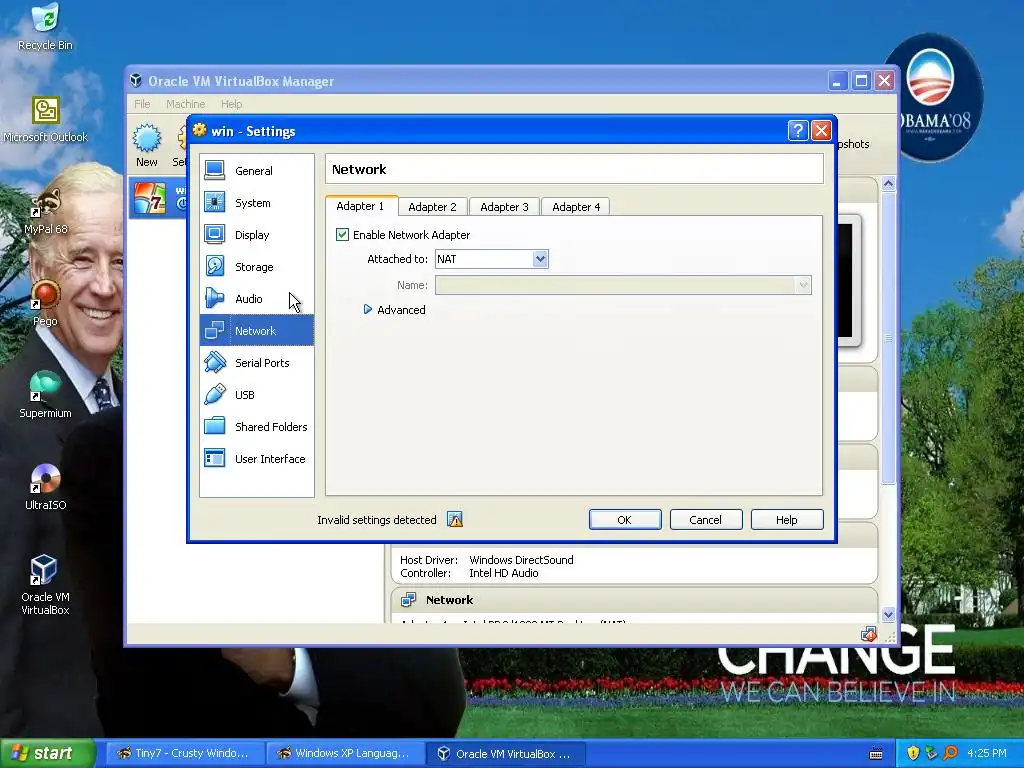Open the Help menu in VirtualBox Manager

click(231, 104)
